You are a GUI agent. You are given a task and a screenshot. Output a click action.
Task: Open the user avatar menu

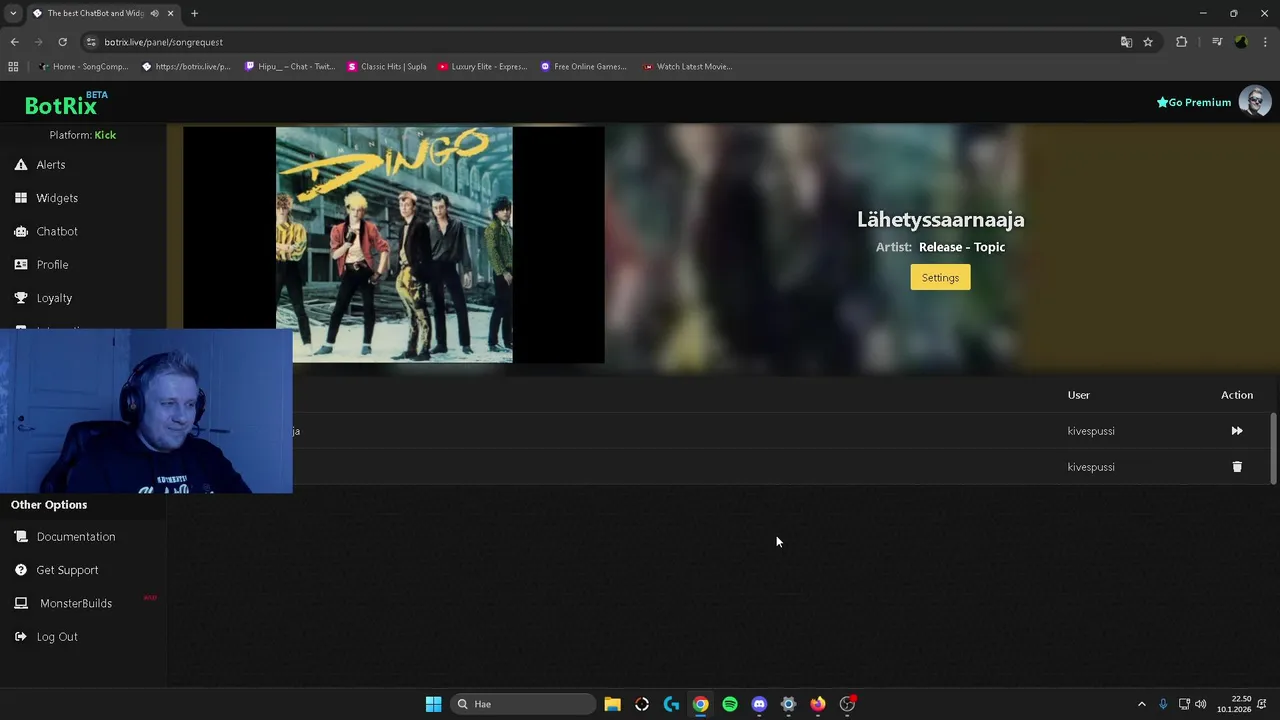(1255, 102)
